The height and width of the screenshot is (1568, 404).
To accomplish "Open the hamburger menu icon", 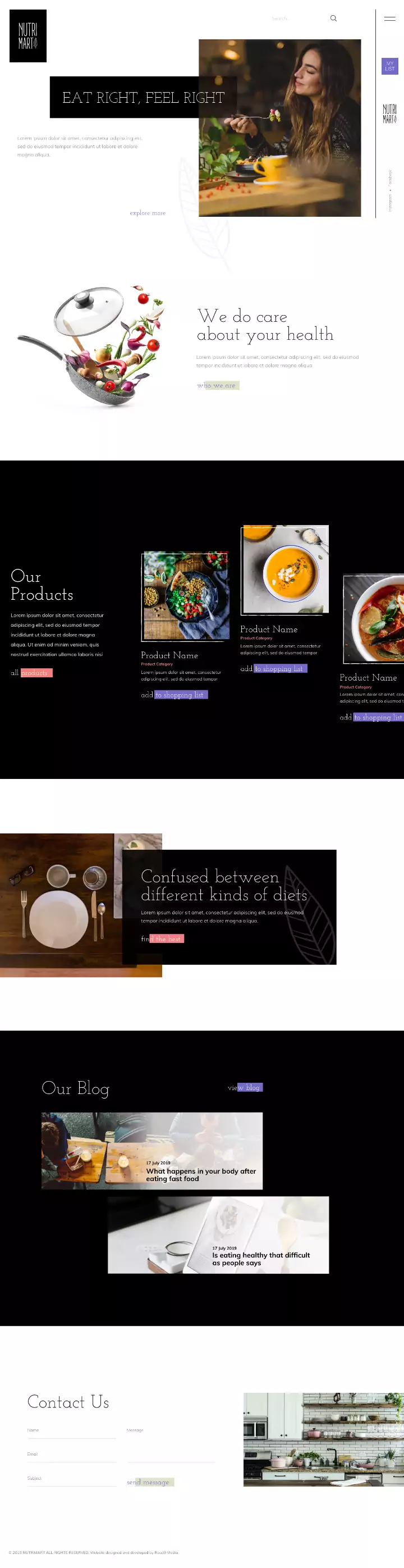I will (x=390, y=19).
